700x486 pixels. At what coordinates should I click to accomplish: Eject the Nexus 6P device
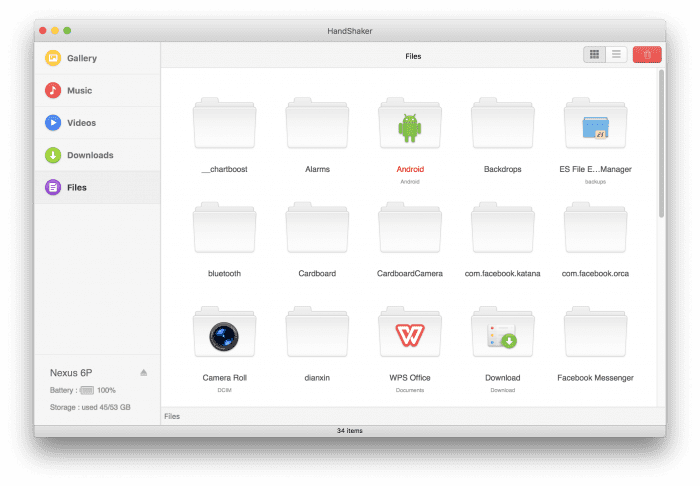[x=143, y=373]
